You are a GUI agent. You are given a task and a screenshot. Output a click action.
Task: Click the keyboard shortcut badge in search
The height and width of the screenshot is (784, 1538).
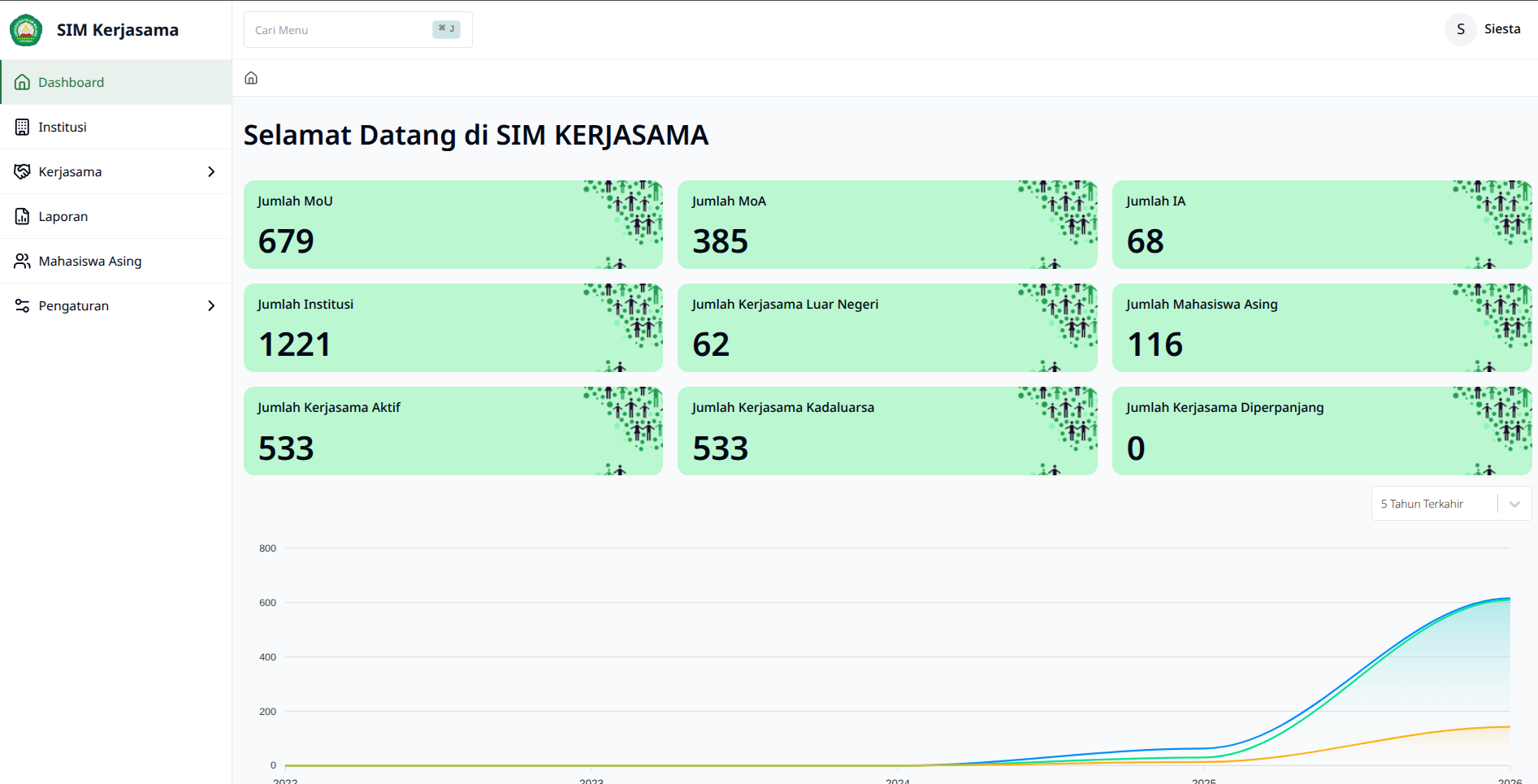446,29
